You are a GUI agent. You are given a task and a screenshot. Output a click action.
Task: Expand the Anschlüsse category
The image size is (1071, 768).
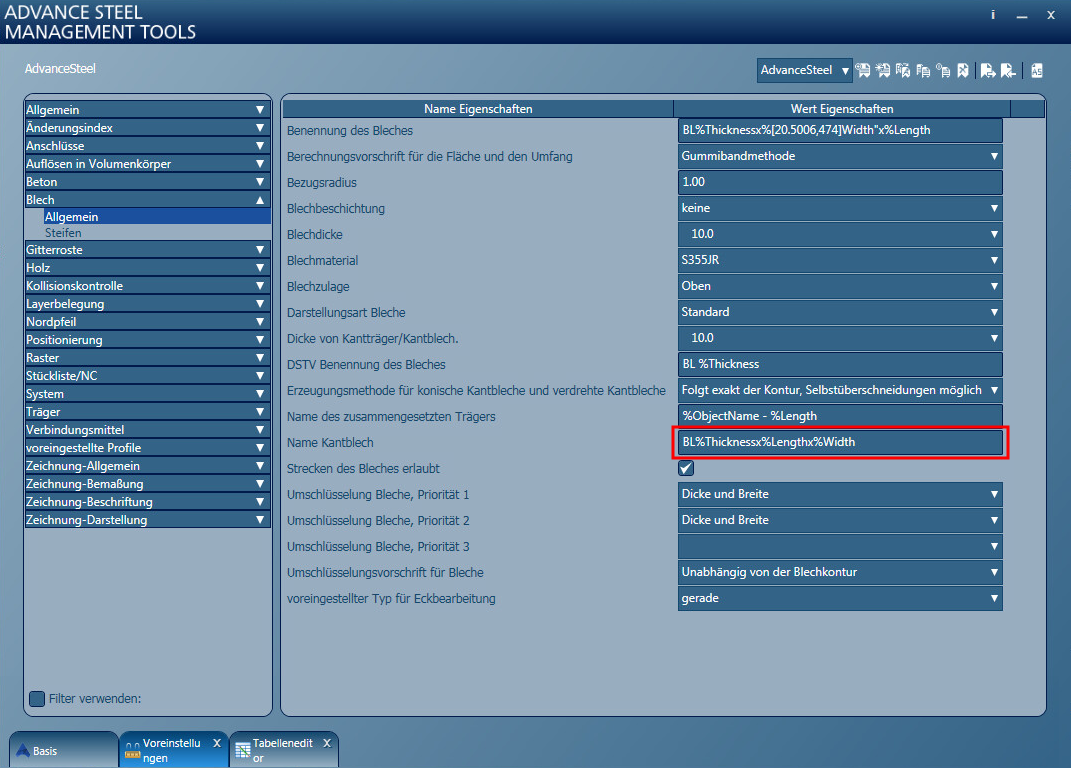[x=148, y=146]
